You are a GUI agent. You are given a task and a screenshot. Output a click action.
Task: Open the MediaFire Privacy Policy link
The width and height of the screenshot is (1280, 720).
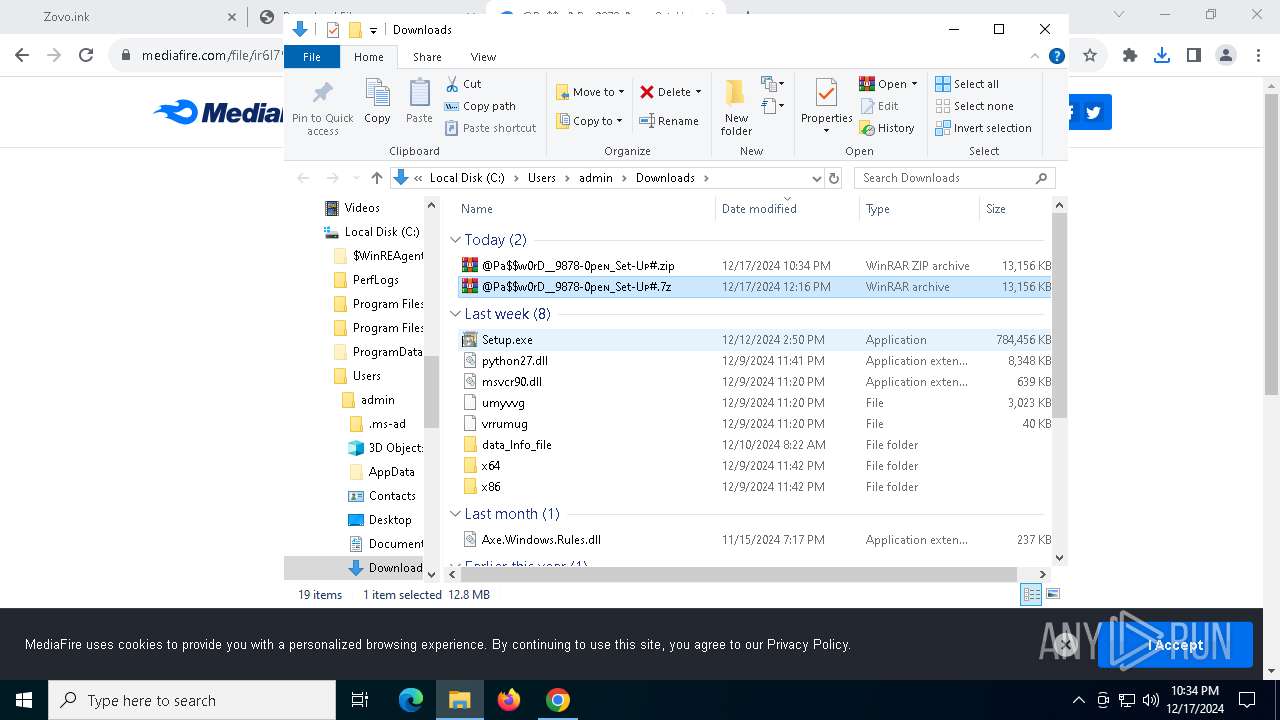click(x=808, y=645)
